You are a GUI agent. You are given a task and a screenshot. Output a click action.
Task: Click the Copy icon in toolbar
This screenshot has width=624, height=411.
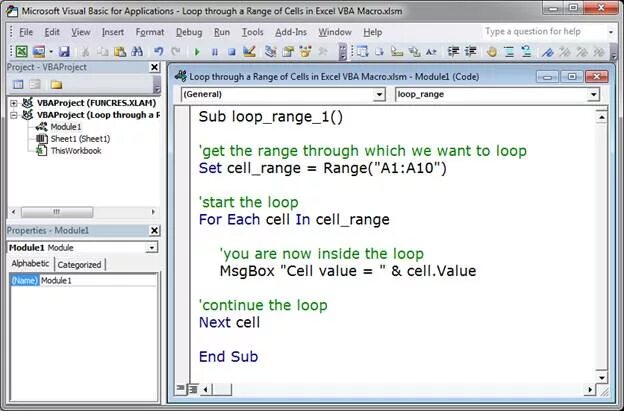click(102, 51)
